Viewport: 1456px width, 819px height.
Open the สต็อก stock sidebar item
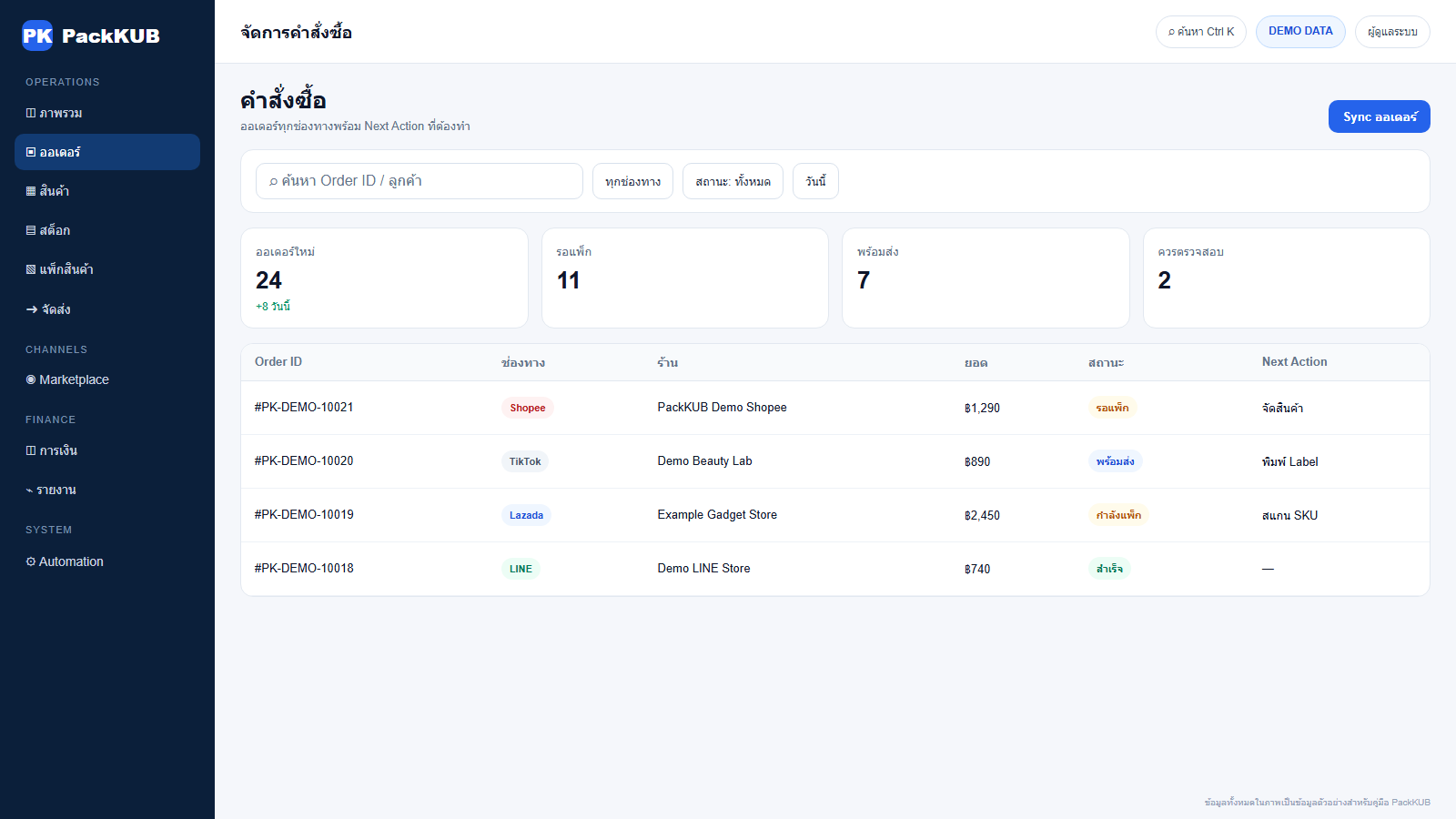[107, 230]
